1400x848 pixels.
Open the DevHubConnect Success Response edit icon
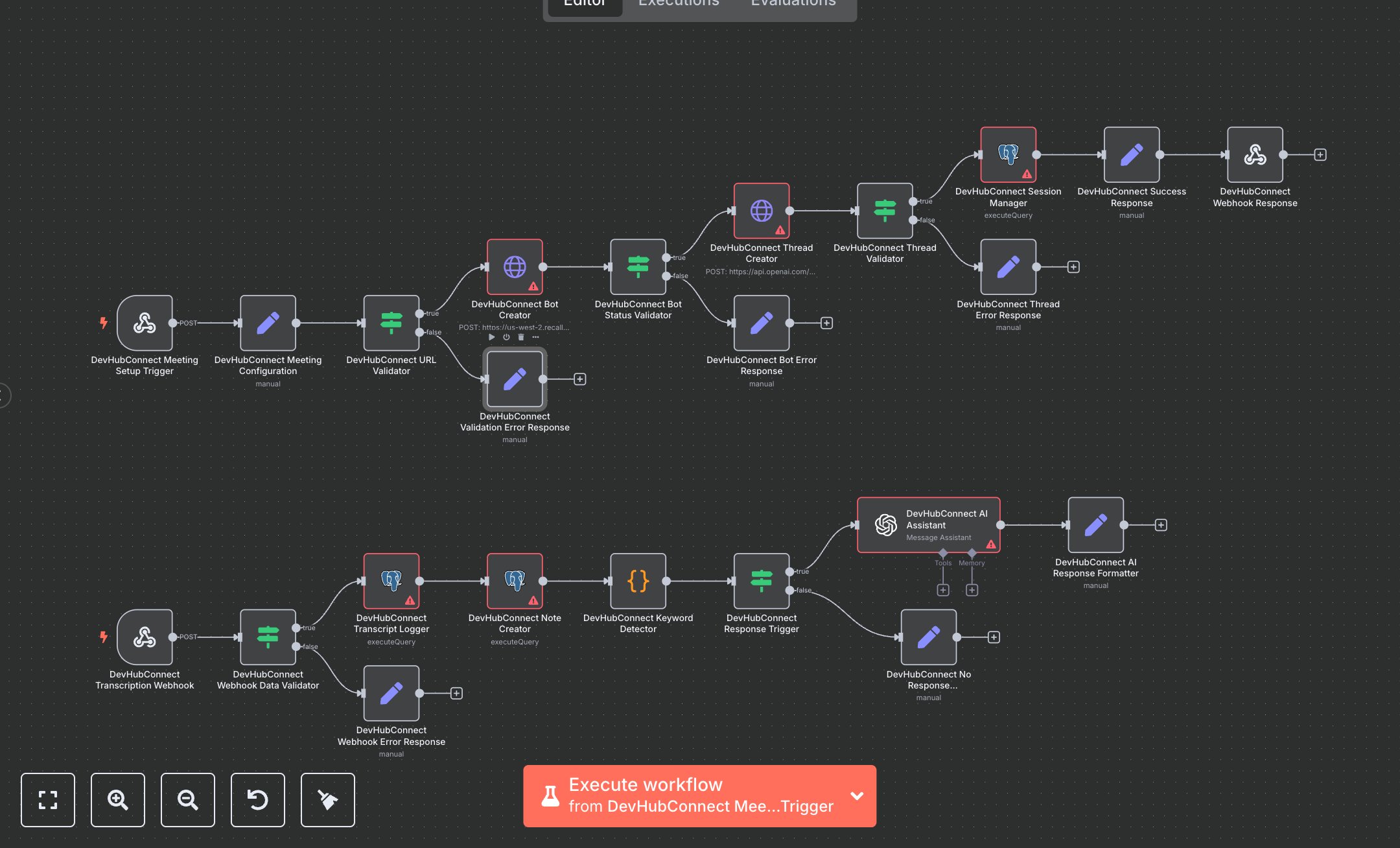1131,154
